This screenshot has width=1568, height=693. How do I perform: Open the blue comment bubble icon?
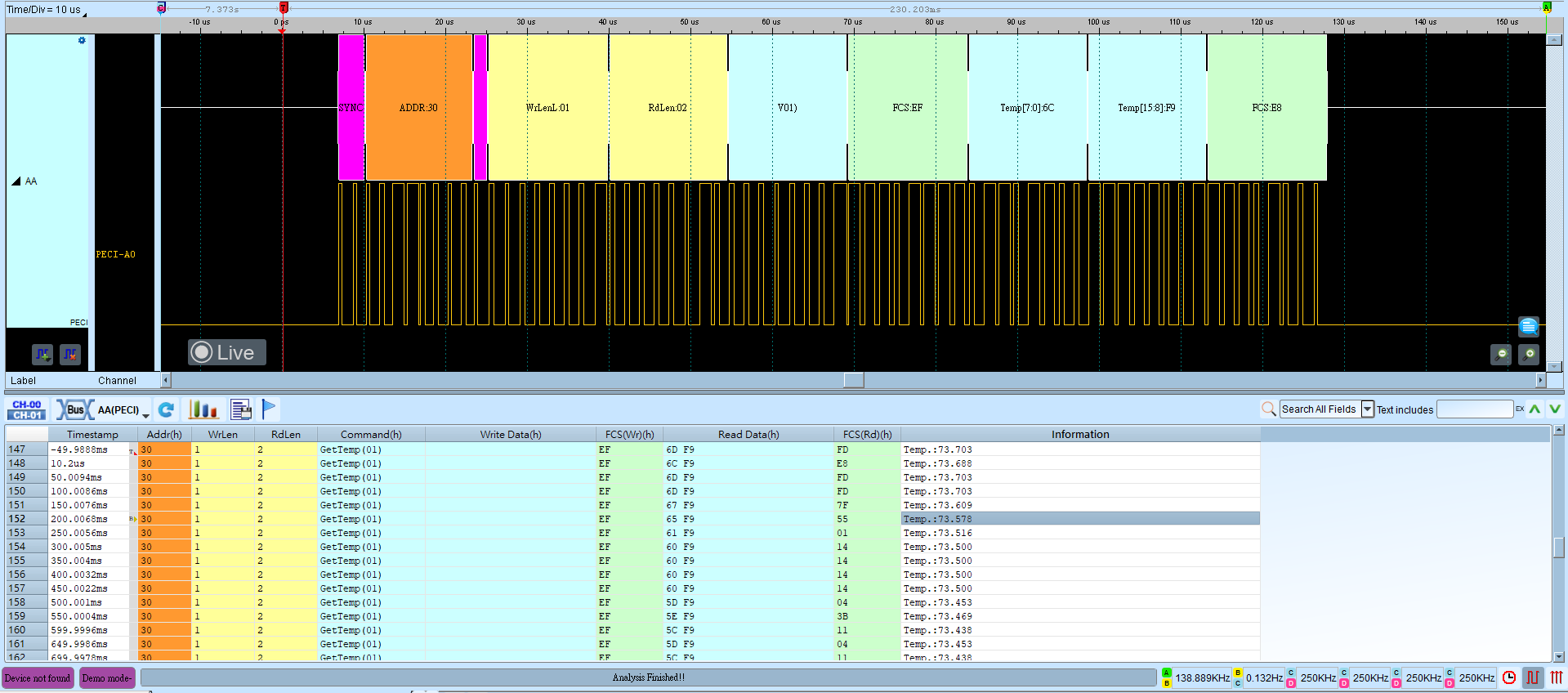coord(1529,327)
